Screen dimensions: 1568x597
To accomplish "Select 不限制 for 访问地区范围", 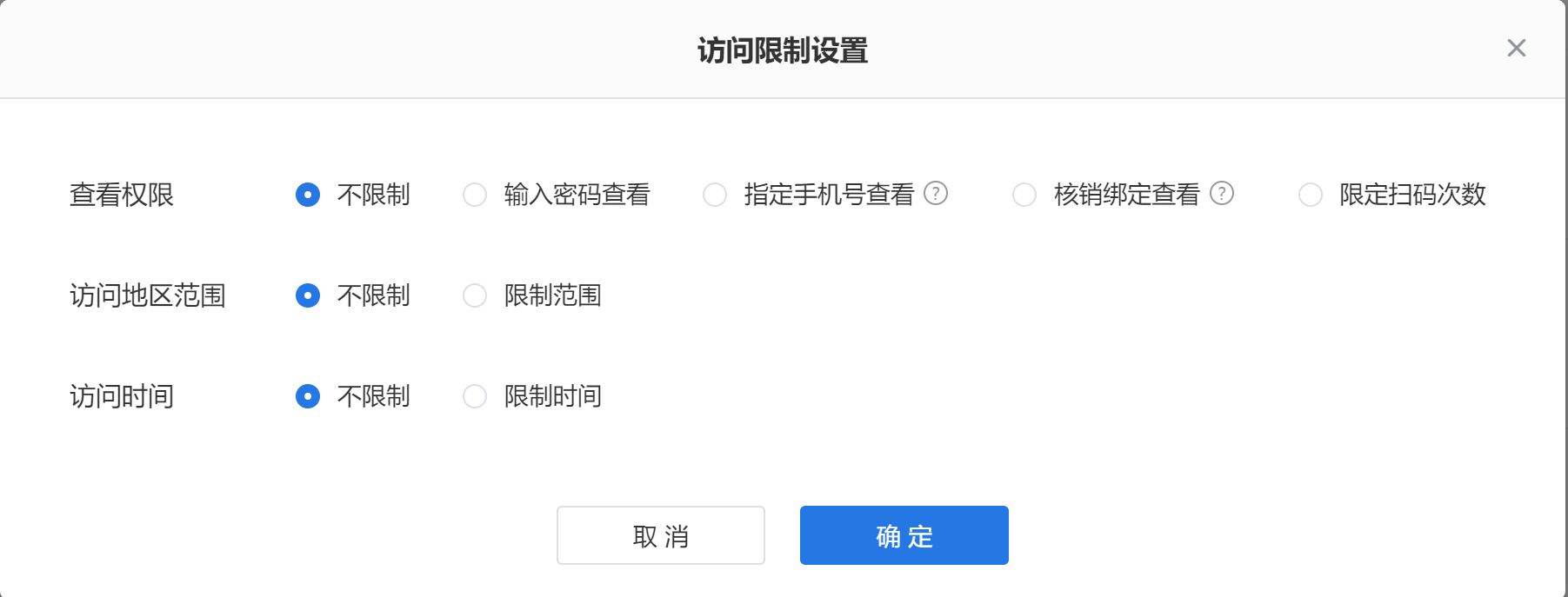I will 308,295.
